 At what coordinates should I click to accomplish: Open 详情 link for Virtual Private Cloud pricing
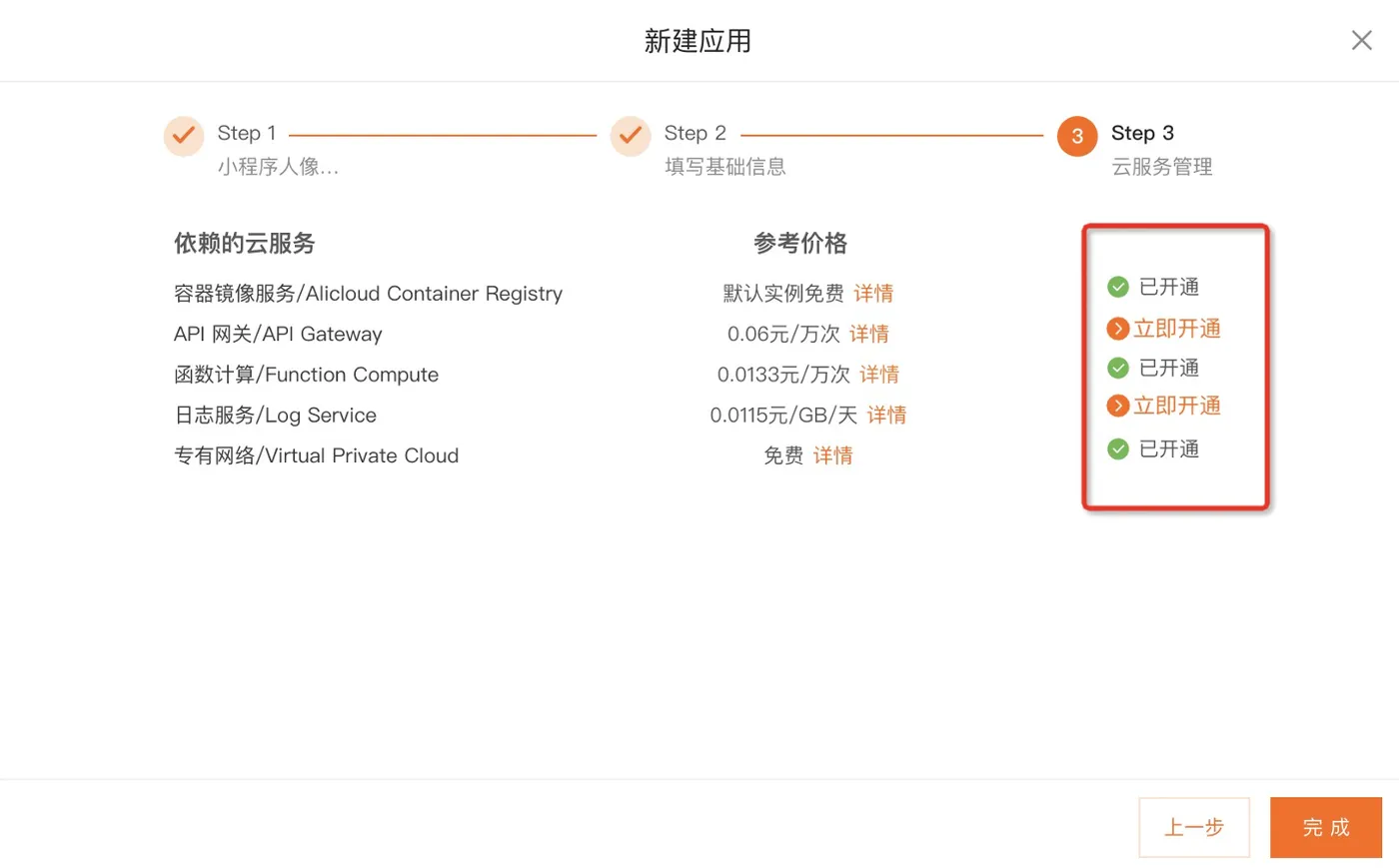(x=832, y=455)
